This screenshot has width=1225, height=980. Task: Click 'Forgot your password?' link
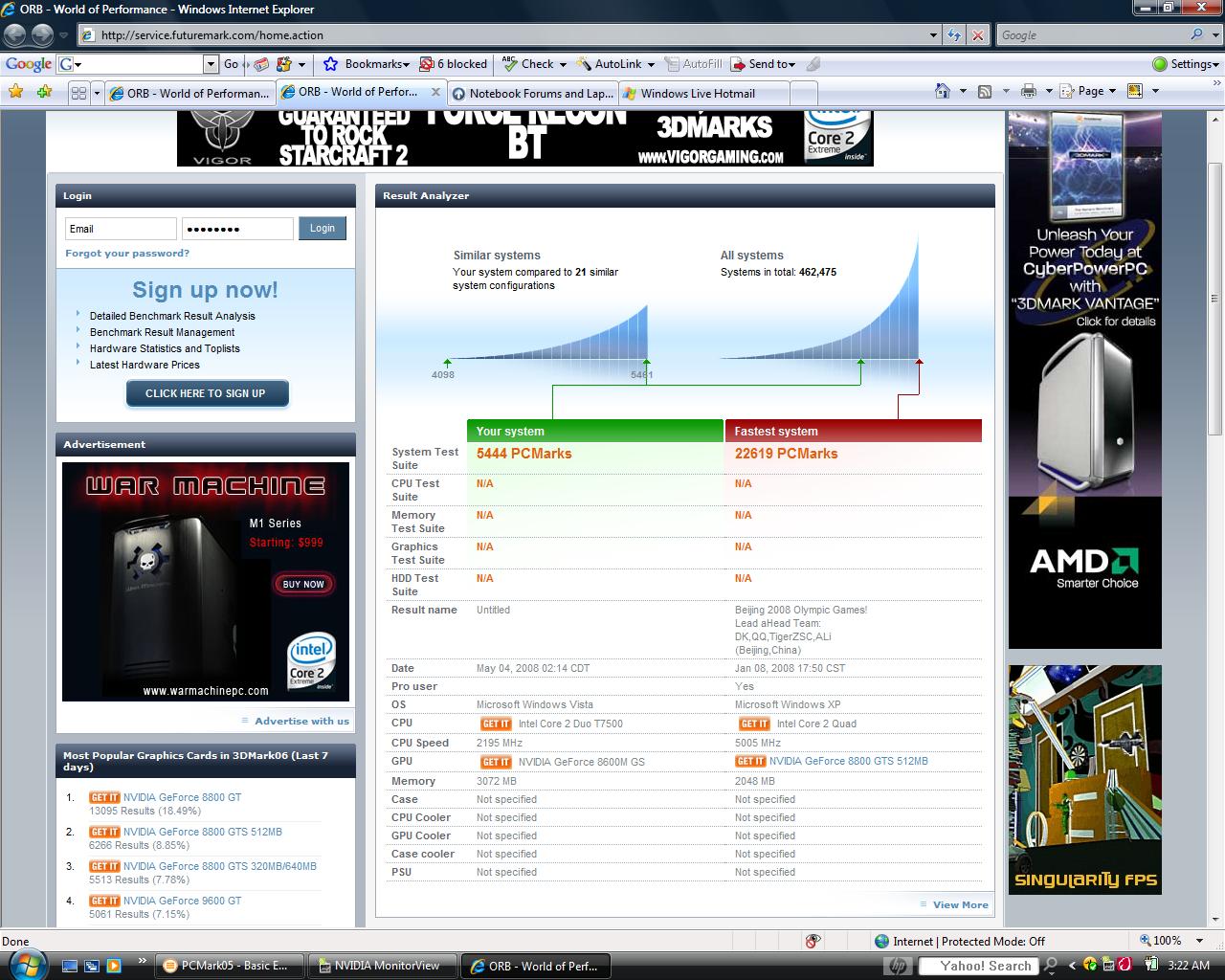coord(127,254)
